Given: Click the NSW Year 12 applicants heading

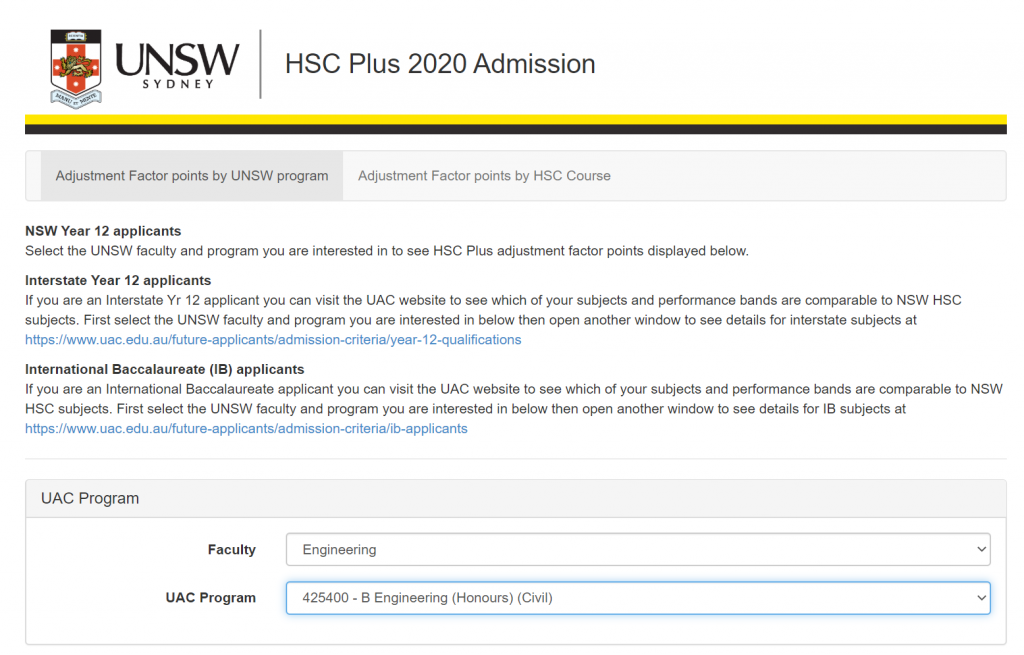Looking at the screenshot, I should click(x=103, y=231).
